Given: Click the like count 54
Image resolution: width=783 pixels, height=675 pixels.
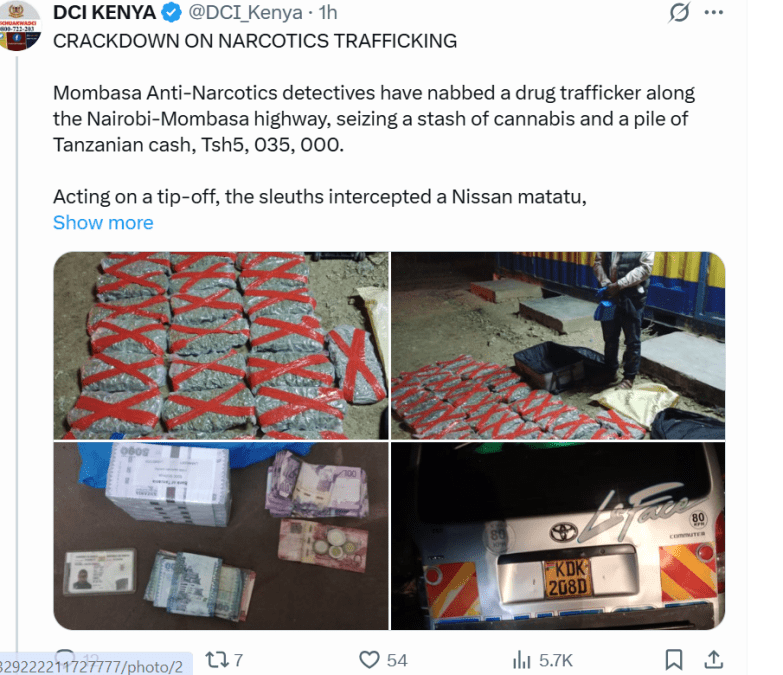Looking at the screenshot, I should click(397, 660).
